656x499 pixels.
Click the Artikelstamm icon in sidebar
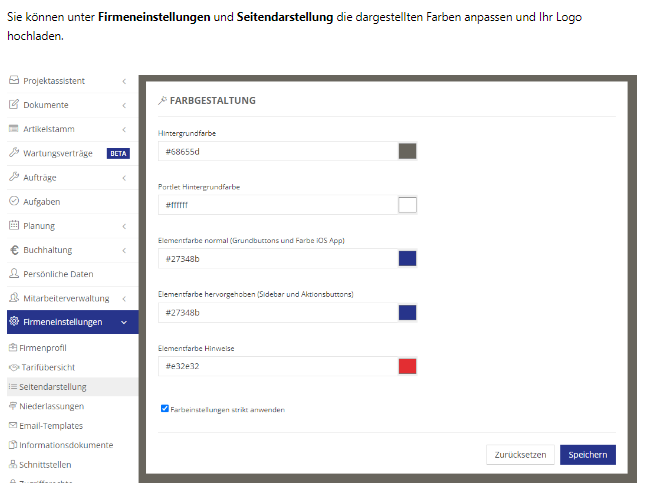14,129
